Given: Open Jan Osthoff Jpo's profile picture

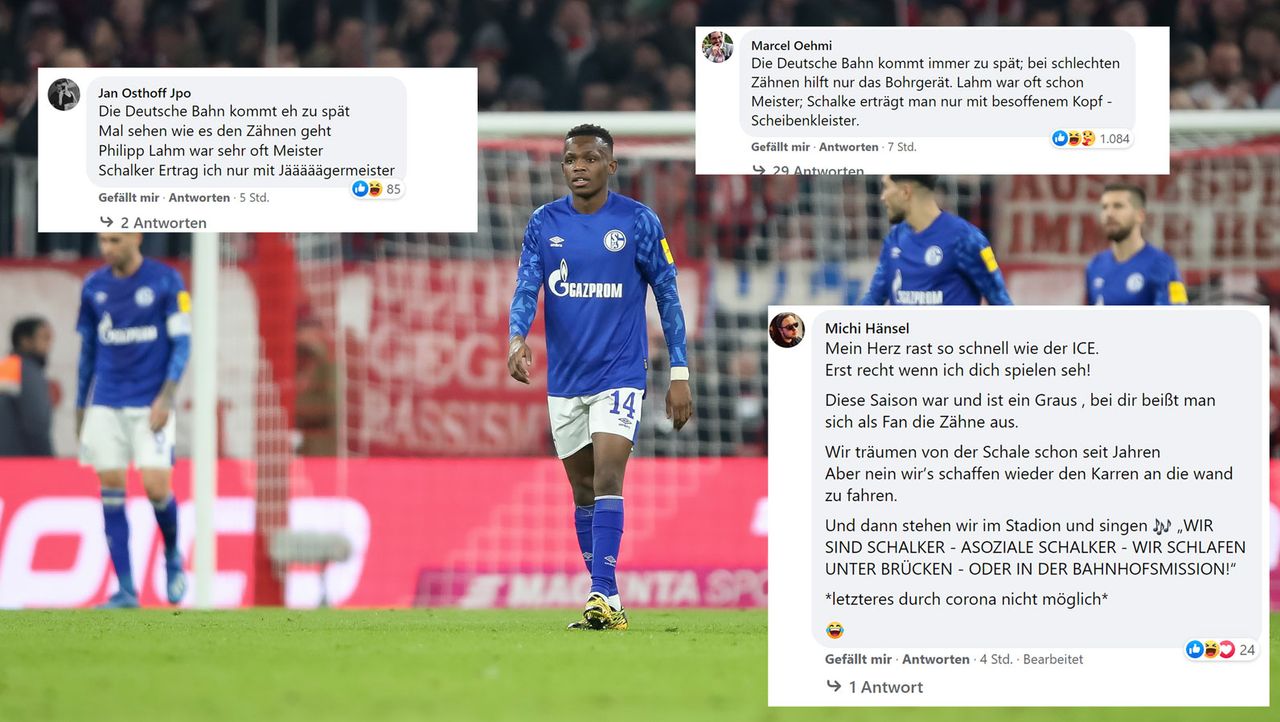Looking at the screenshot, I should point(63,94).
